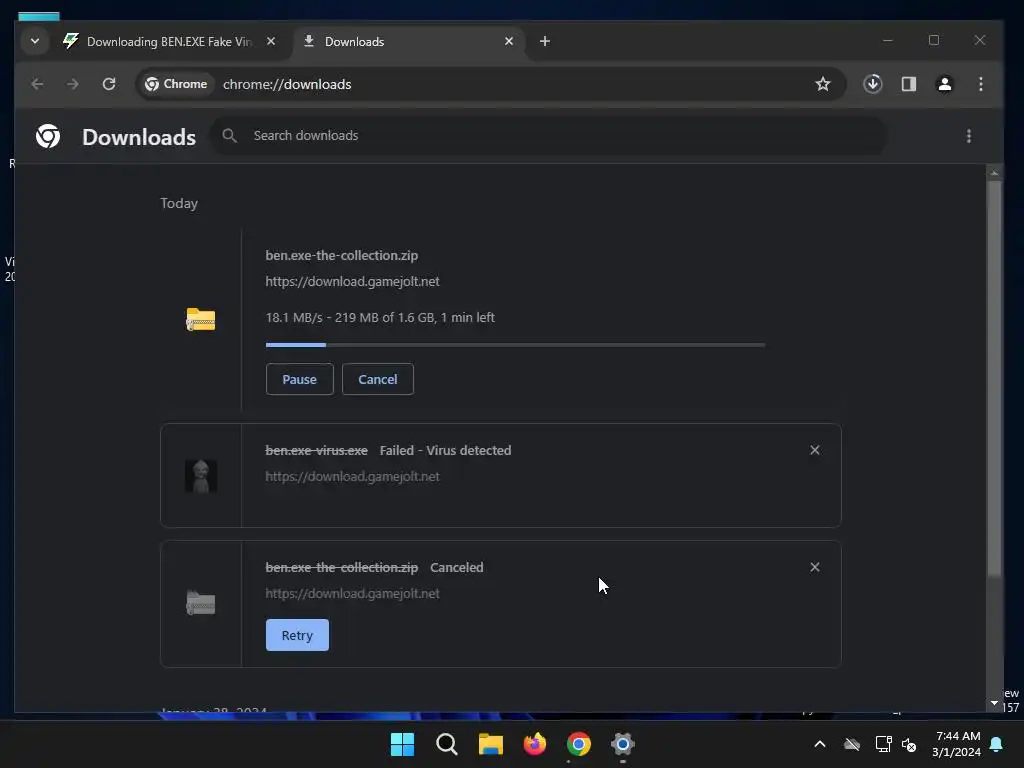The image size is (1024, 768).
Task: Click the struck-through canceled ben.exe-the-collection.zip name
Action: point(342,568)
